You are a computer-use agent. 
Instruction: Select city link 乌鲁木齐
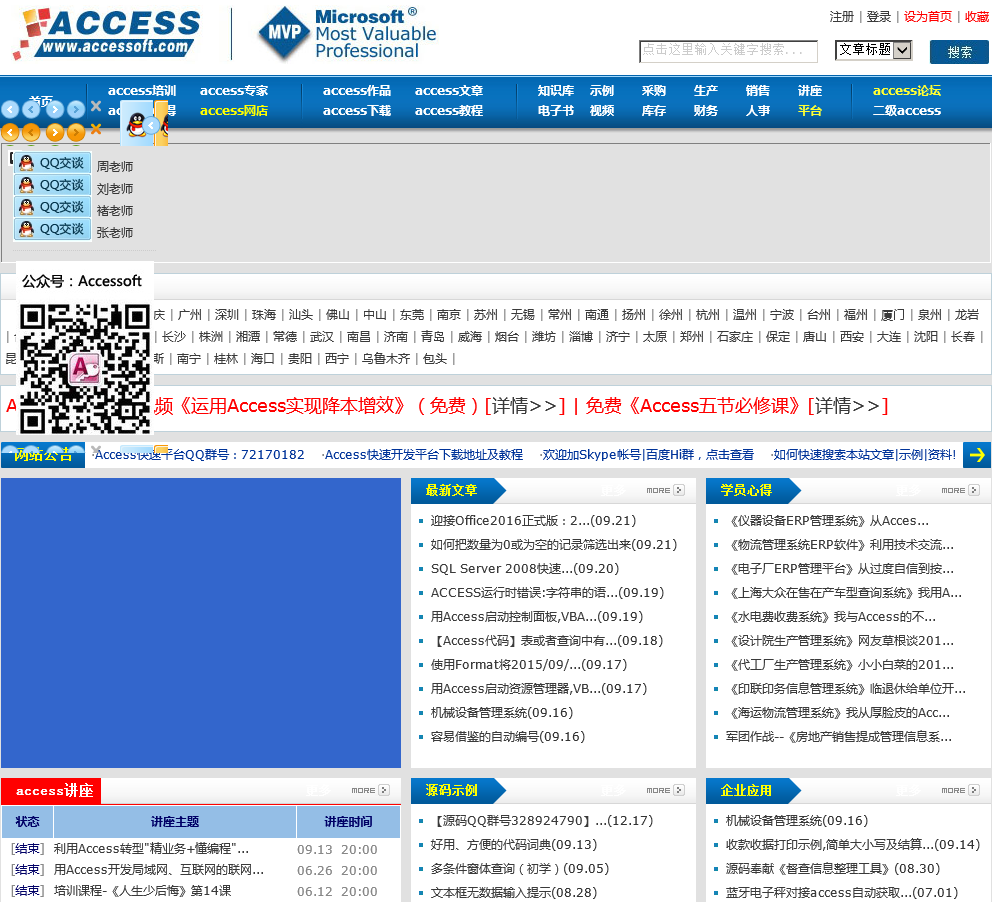coord(386,359)
